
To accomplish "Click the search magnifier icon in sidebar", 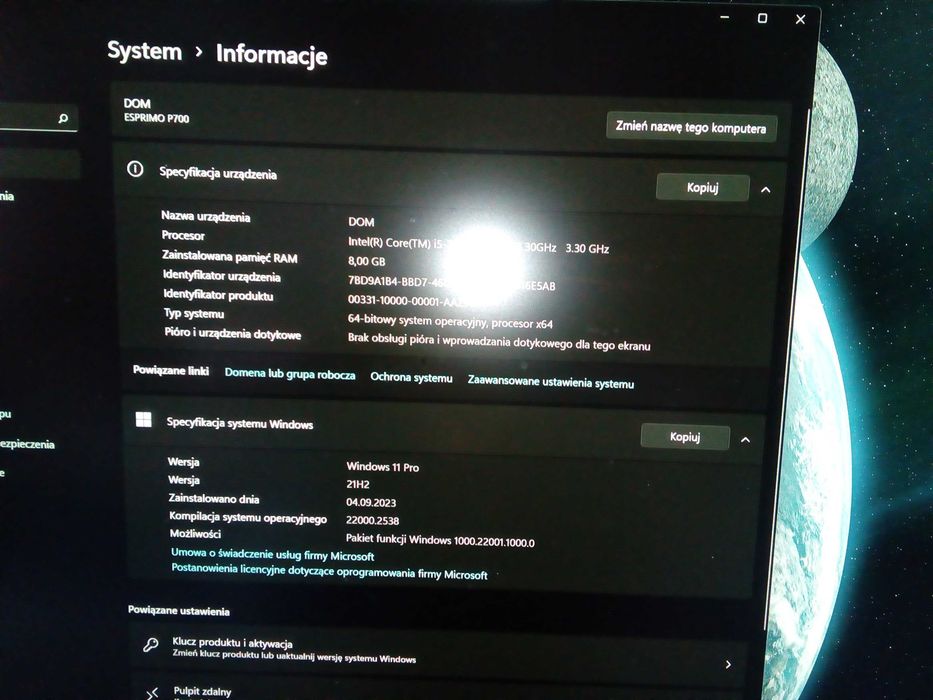I will (63, 118).
